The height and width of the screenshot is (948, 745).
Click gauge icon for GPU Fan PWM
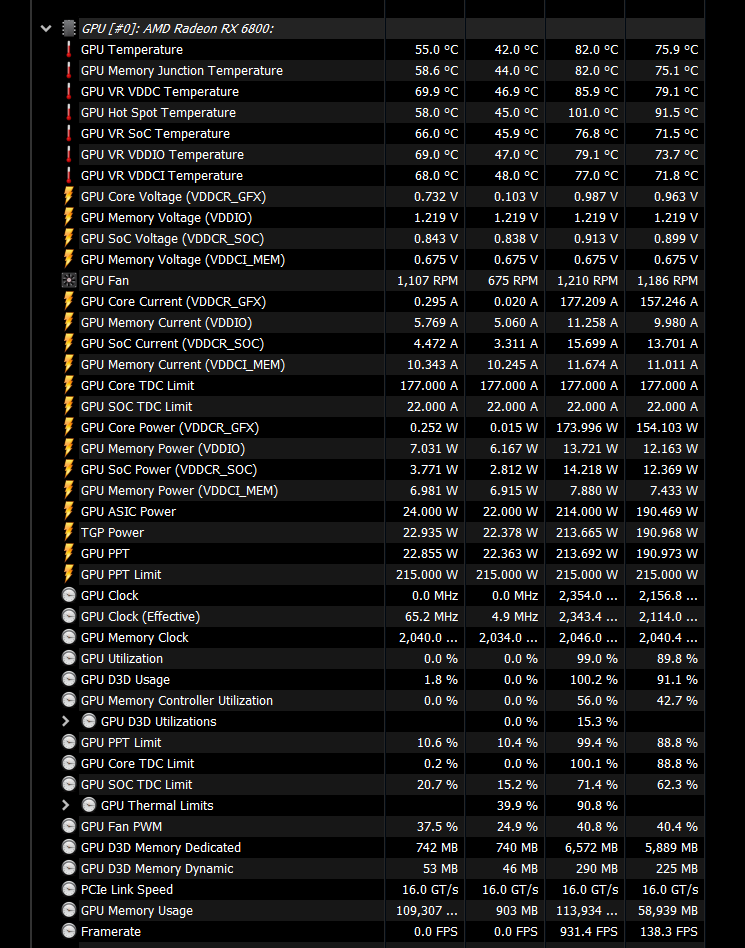(x=69, y=826)
